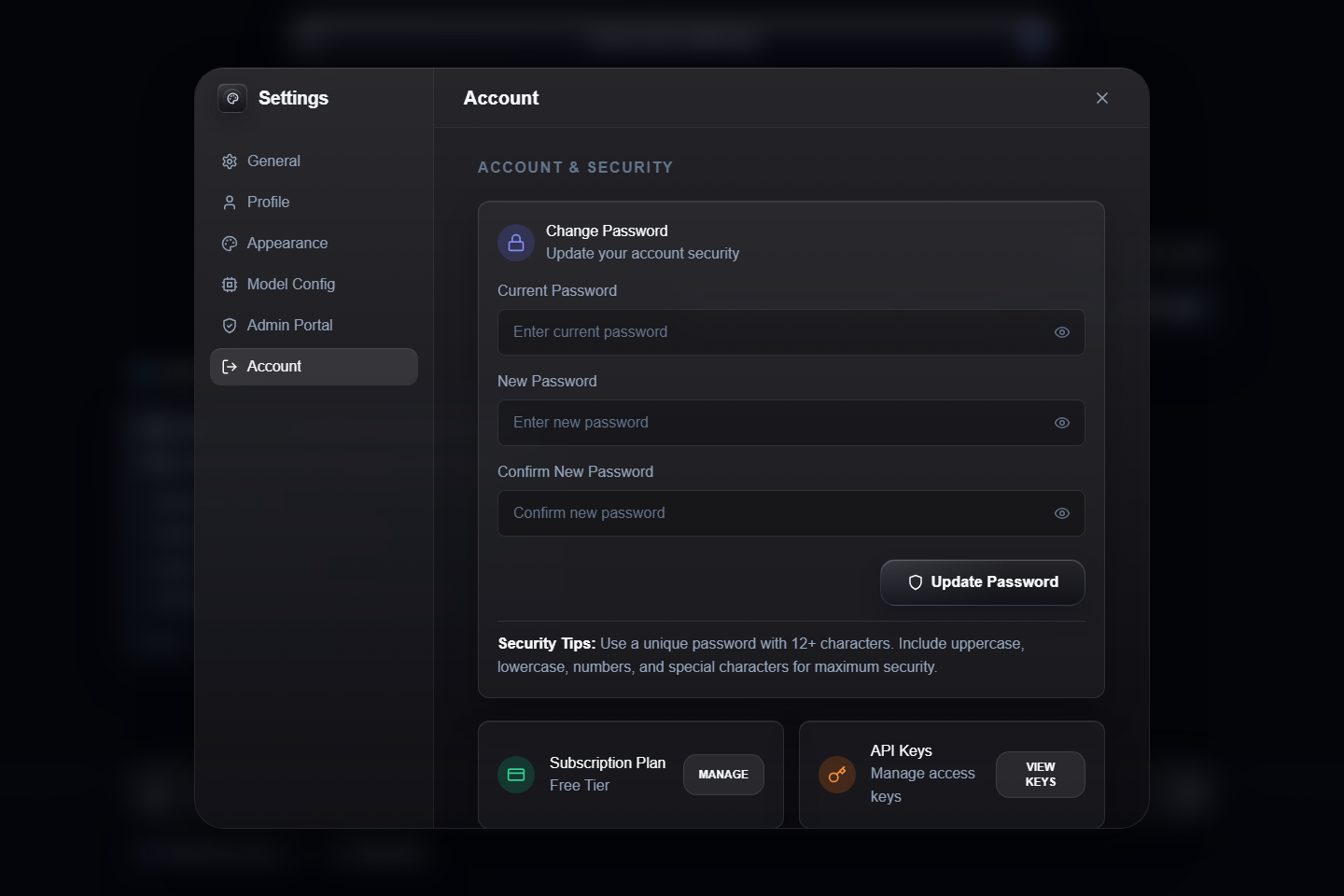The width and height of the screenshot is (1344, 896).
Task: Click the Change Password lock icon
Action: (516, 243)
